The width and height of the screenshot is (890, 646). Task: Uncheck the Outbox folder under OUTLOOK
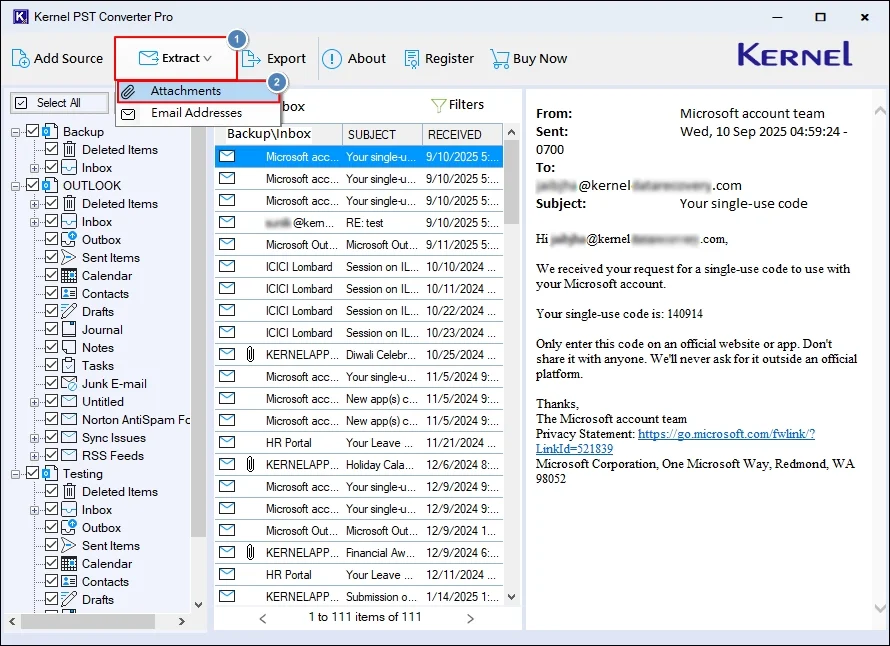pos(50,239)
